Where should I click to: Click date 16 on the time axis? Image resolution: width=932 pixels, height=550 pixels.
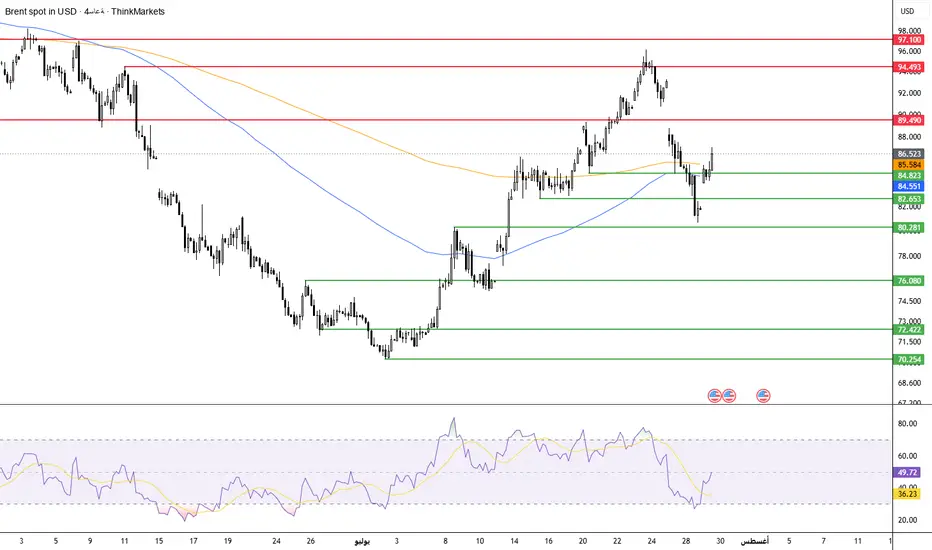(548, 541)
